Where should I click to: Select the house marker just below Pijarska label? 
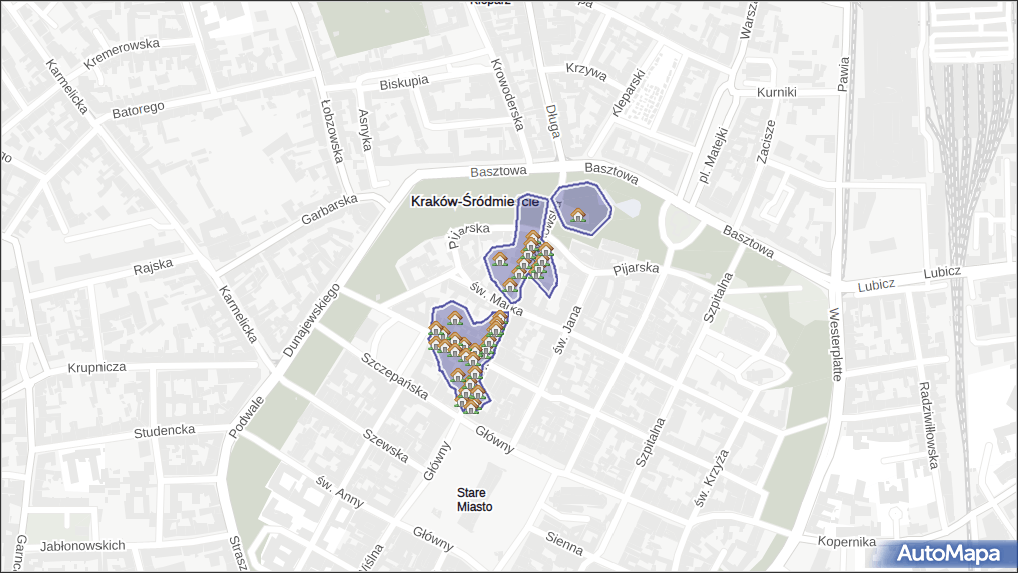[x=499, y=260]
